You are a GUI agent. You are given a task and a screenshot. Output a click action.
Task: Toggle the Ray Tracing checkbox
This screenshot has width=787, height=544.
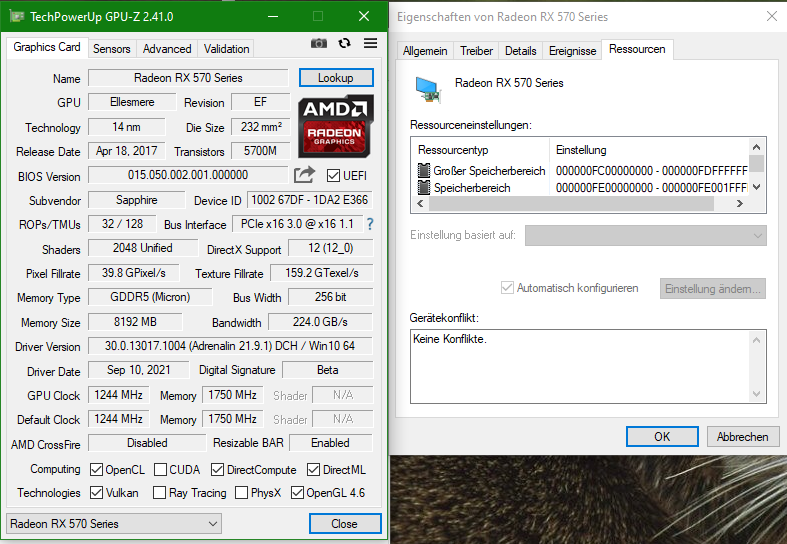point(159,493)
